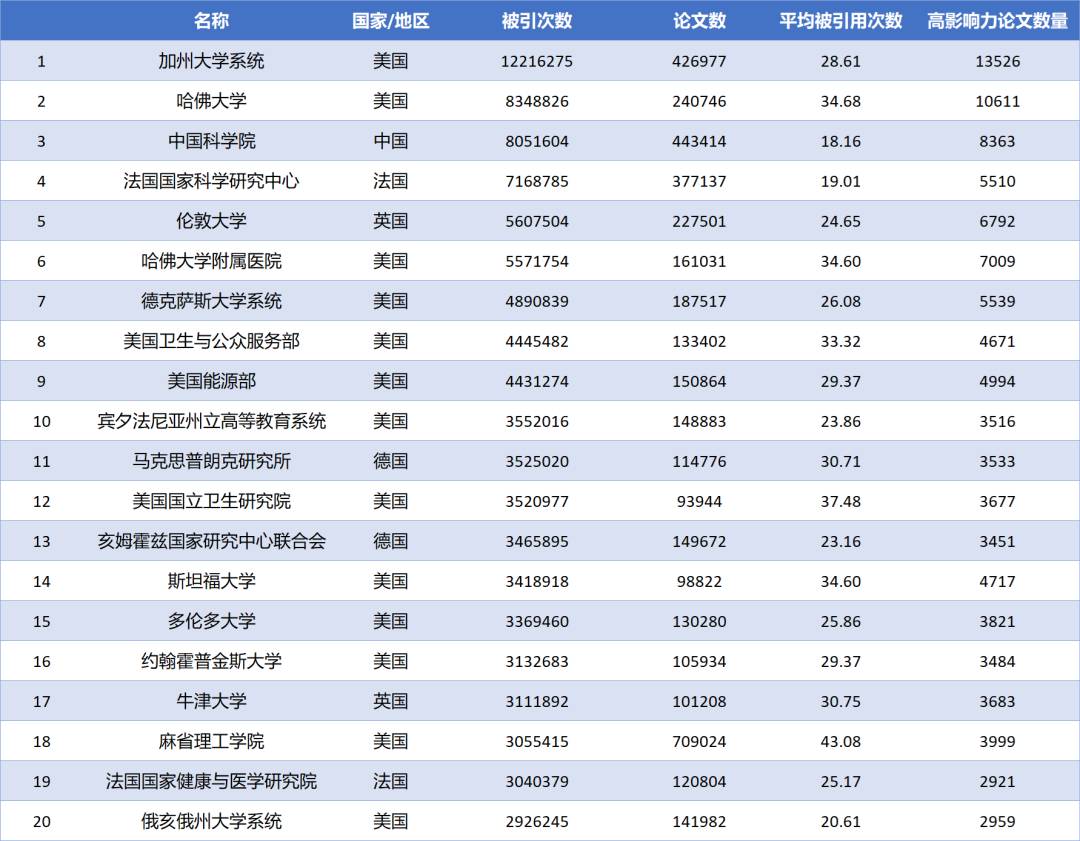The image size is (1080, 841).
Task: Click the 名称 column header
Action: click(x=213, y=18)
